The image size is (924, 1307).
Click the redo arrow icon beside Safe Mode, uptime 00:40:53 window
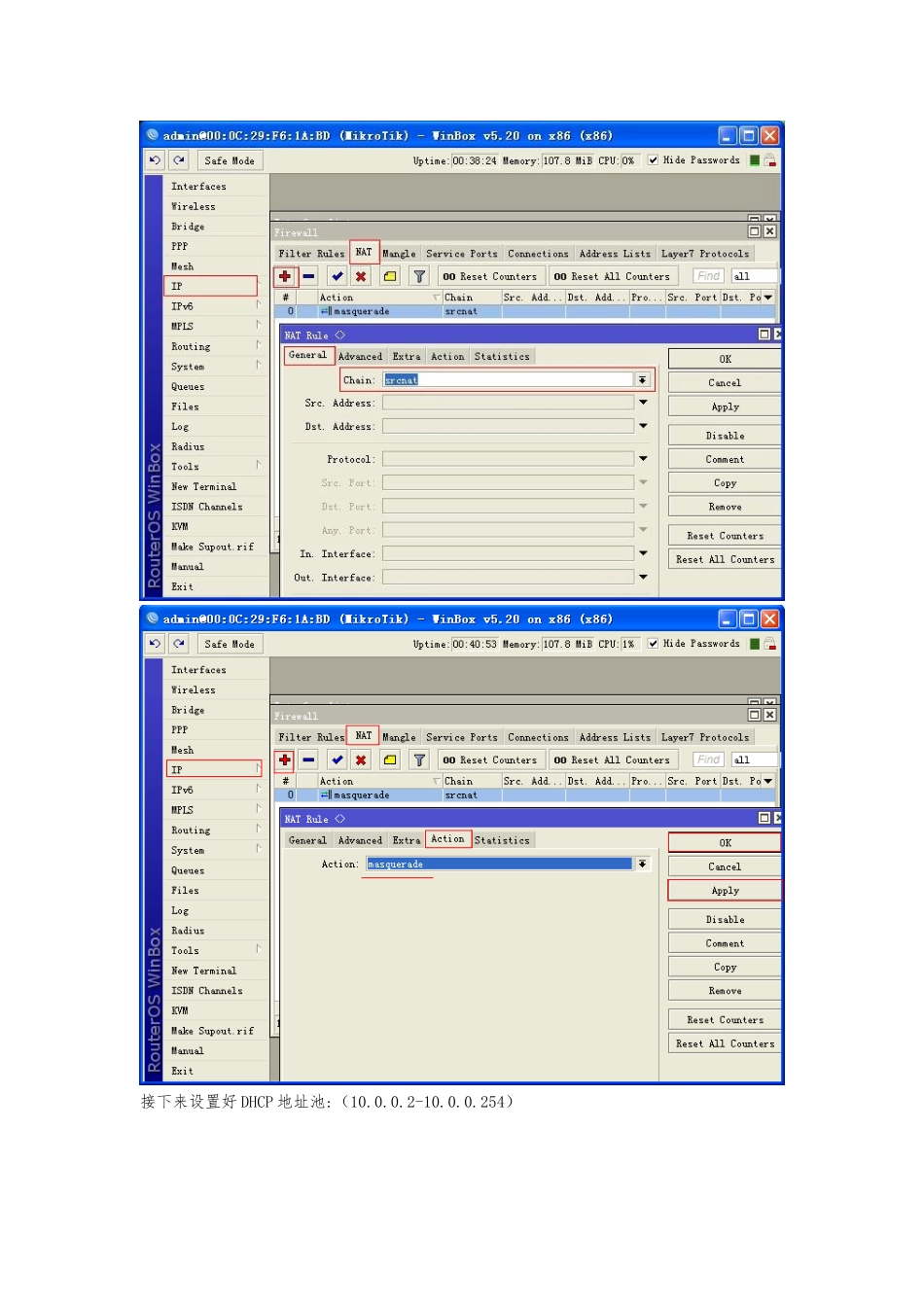(179, 644)
